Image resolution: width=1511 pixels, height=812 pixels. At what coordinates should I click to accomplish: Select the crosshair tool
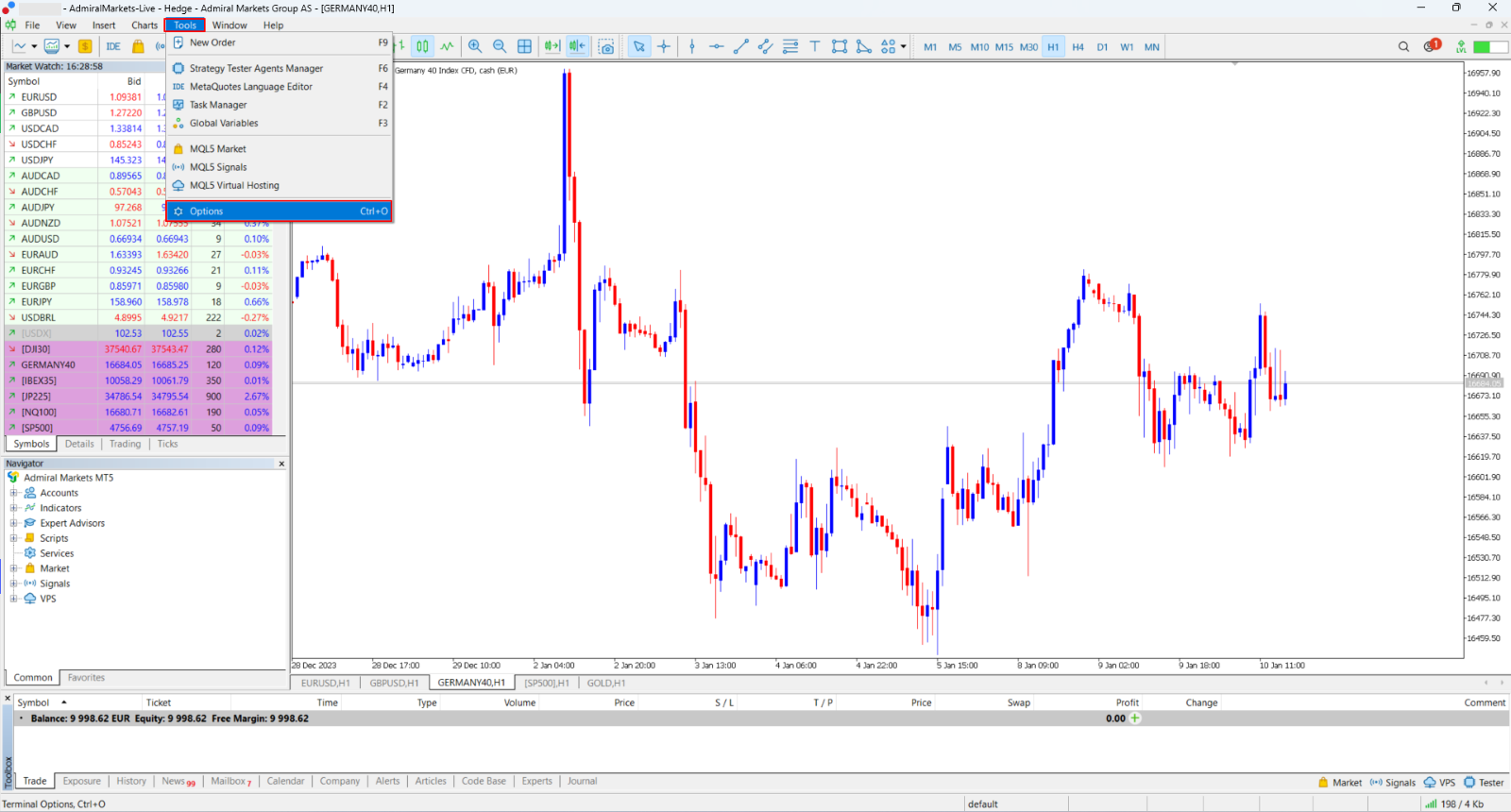coord(664,46)
